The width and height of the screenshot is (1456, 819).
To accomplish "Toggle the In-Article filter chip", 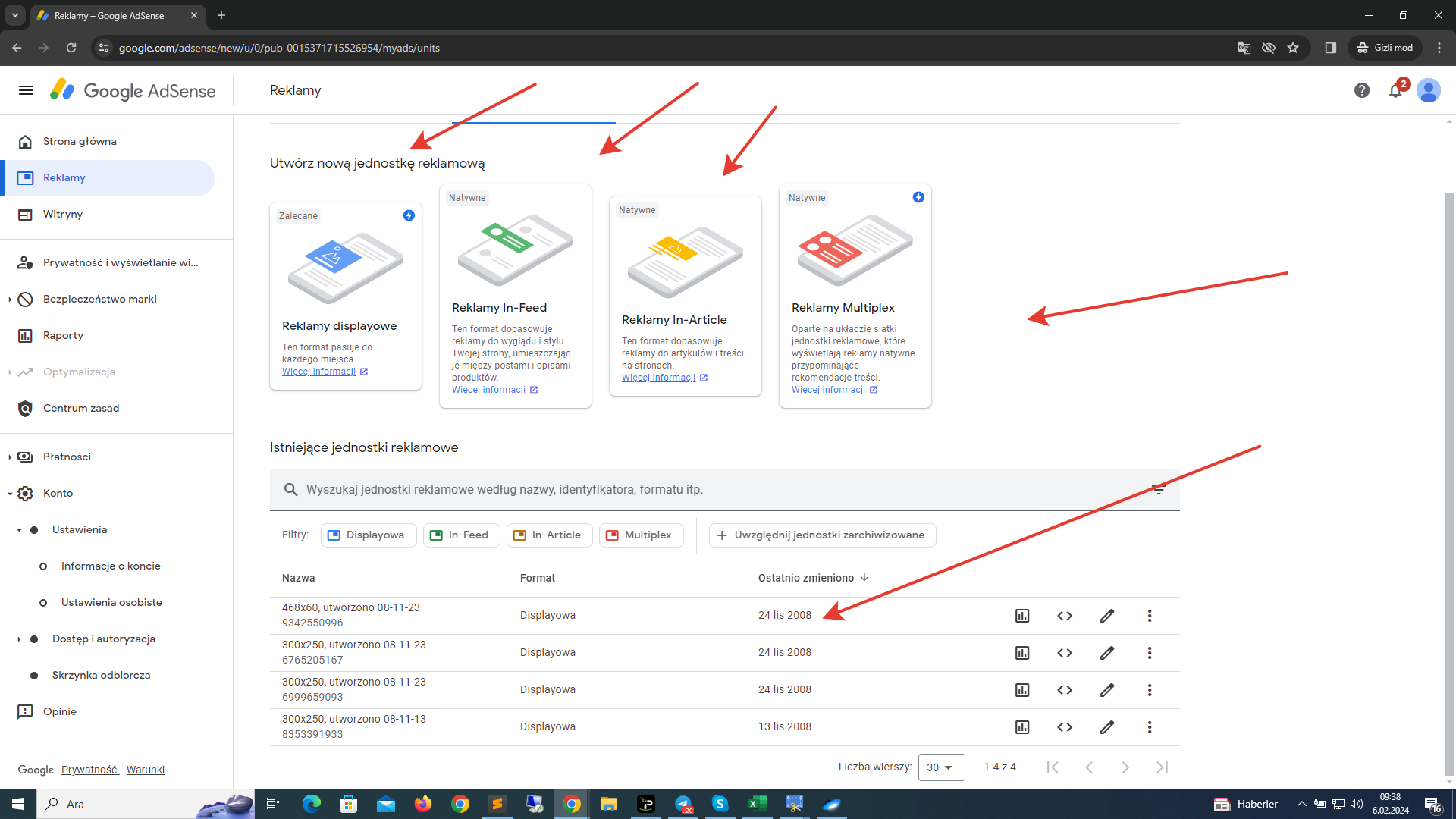I will (550, 535).
